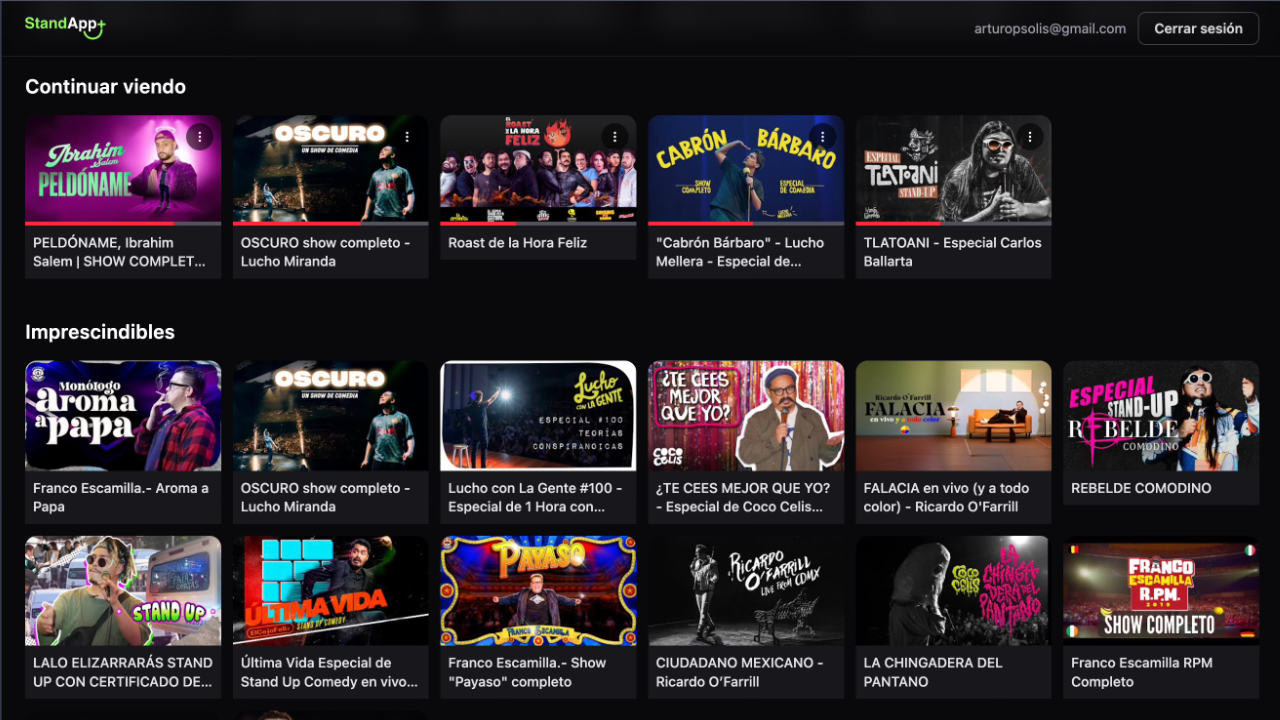Open the Roast de la Hora Feliz thumbnail

pos(538,168)
